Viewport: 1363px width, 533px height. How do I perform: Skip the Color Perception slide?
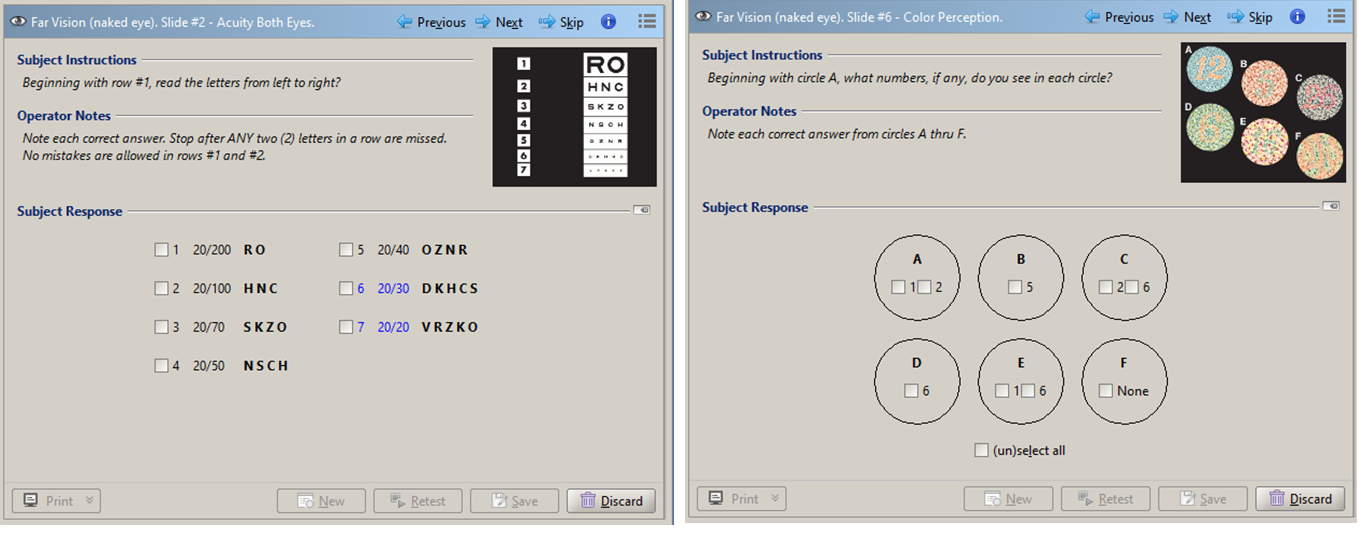tap(1250, 17)
